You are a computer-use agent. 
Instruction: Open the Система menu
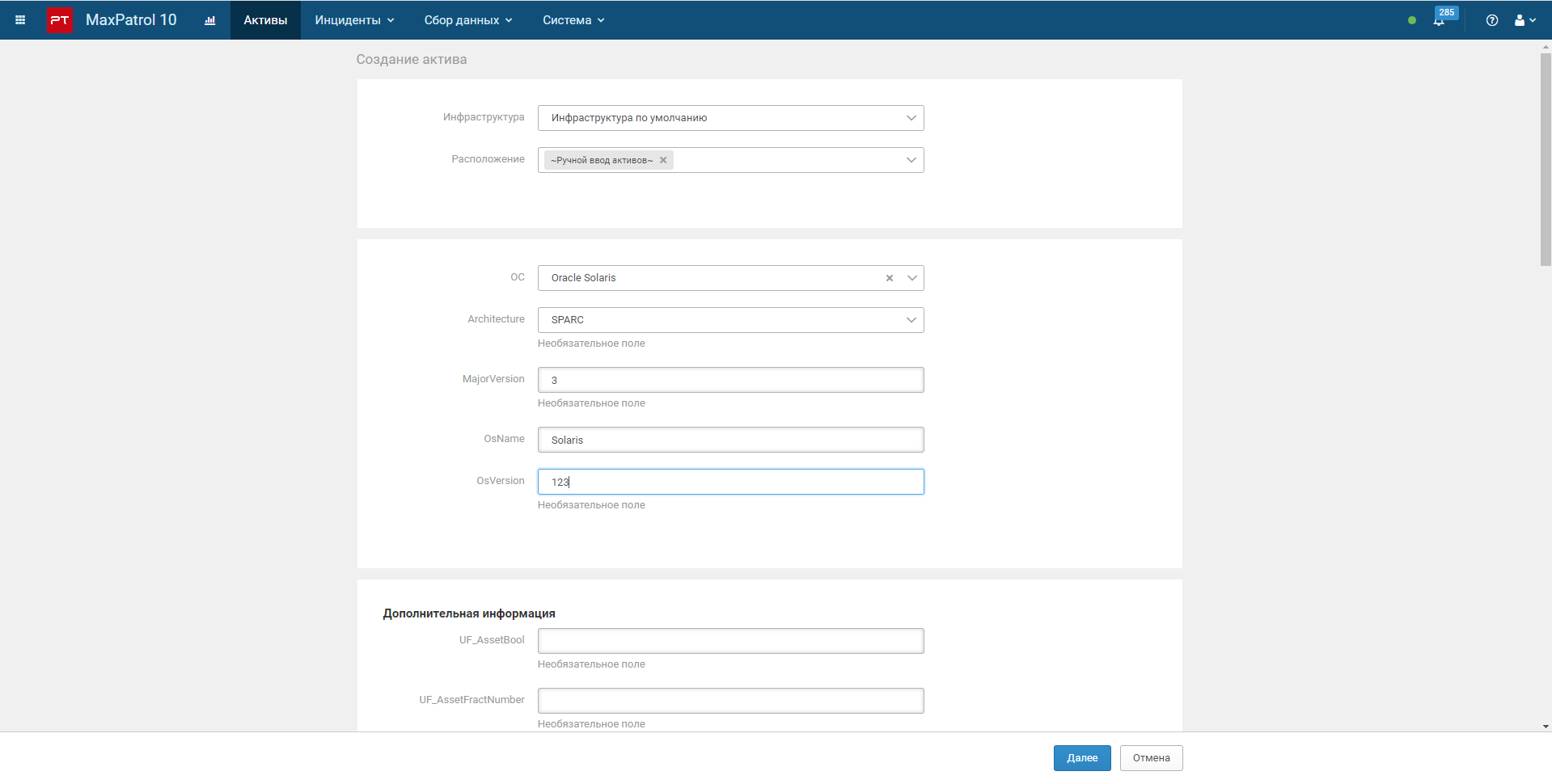click(x=573, y=20)
